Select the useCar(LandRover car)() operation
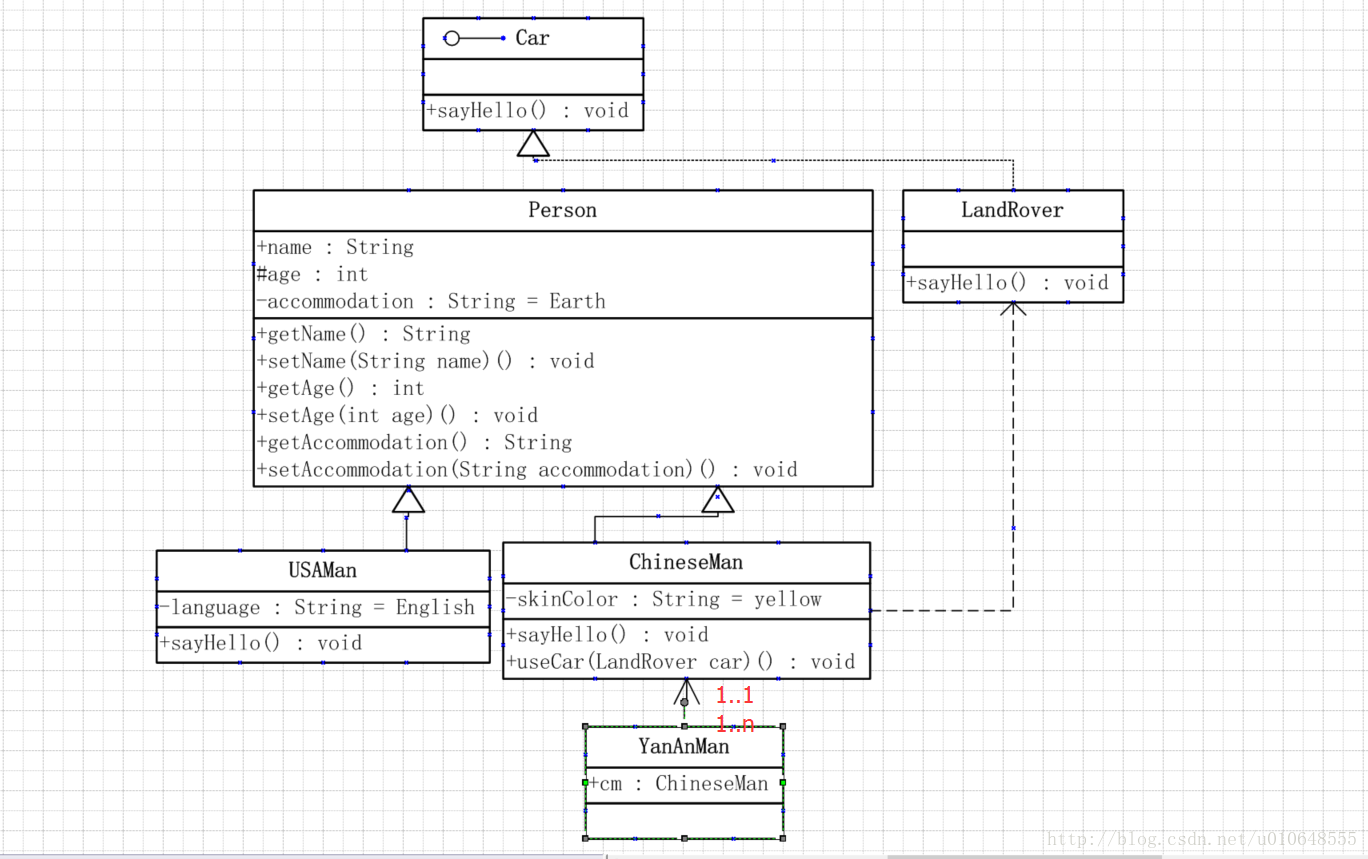 click(x=681, y=662)
